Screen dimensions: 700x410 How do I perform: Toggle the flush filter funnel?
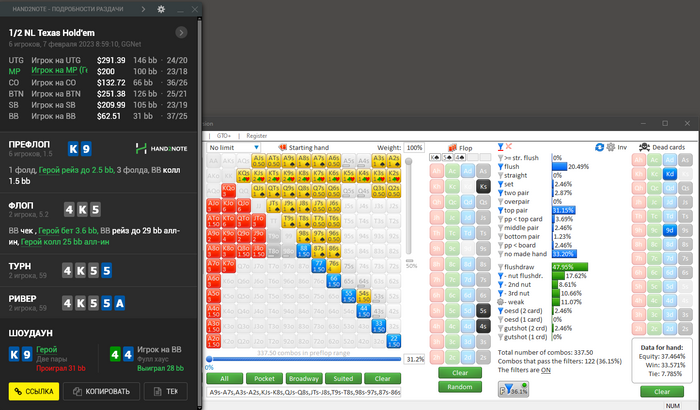point(500,167)
